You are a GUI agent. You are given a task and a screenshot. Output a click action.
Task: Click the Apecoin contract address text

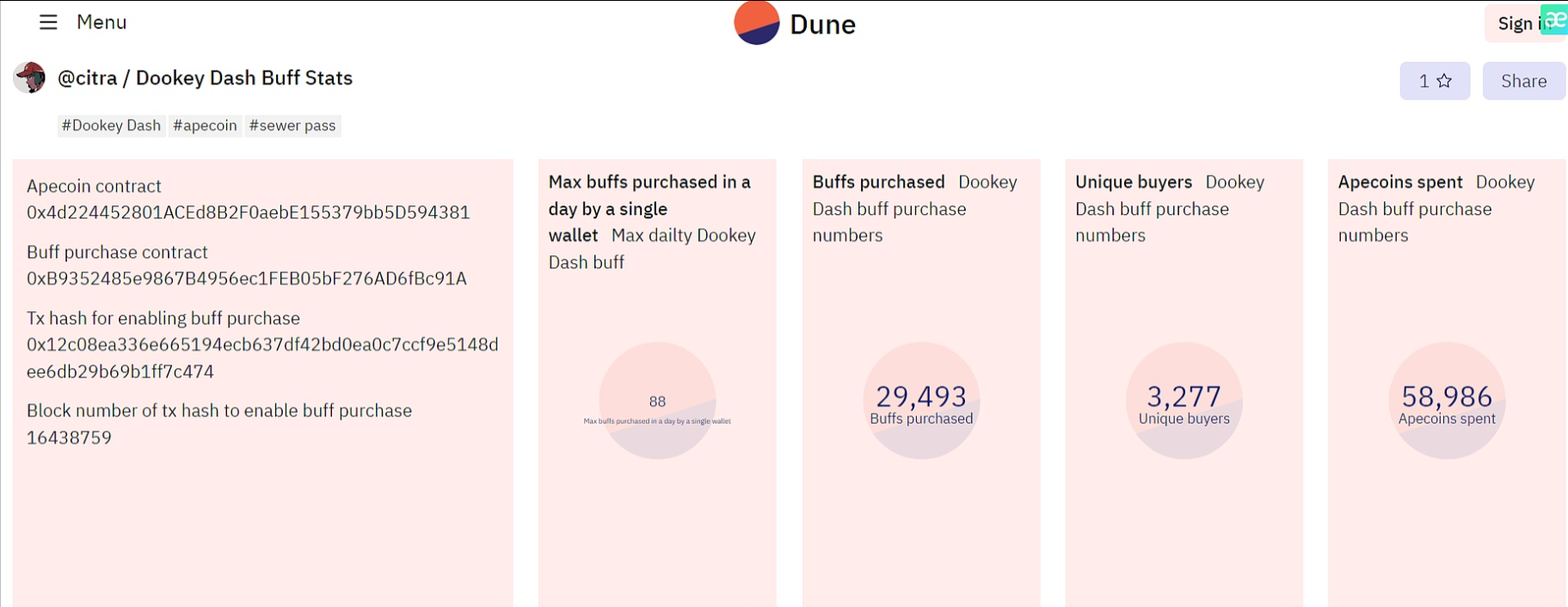point(248,212)
